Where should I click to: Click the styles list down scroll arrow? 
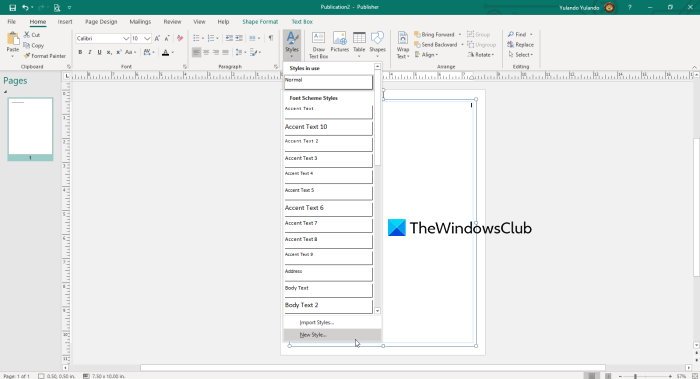click(378, 311)
